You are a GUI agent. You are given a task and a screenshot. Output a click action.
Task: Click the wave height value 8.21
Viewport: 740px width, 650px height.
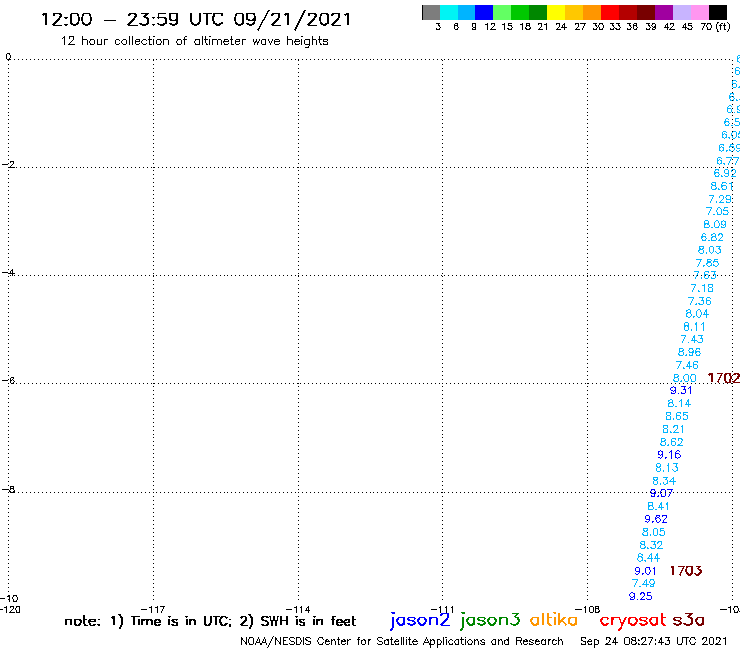(x=673, y=430)
